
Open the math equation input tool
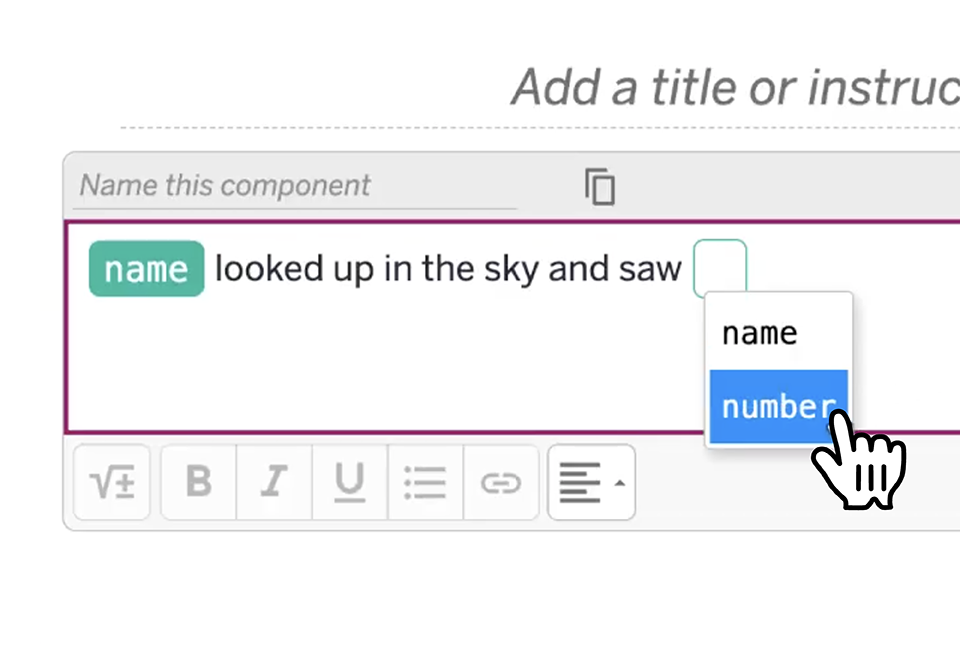coord(112,483)
